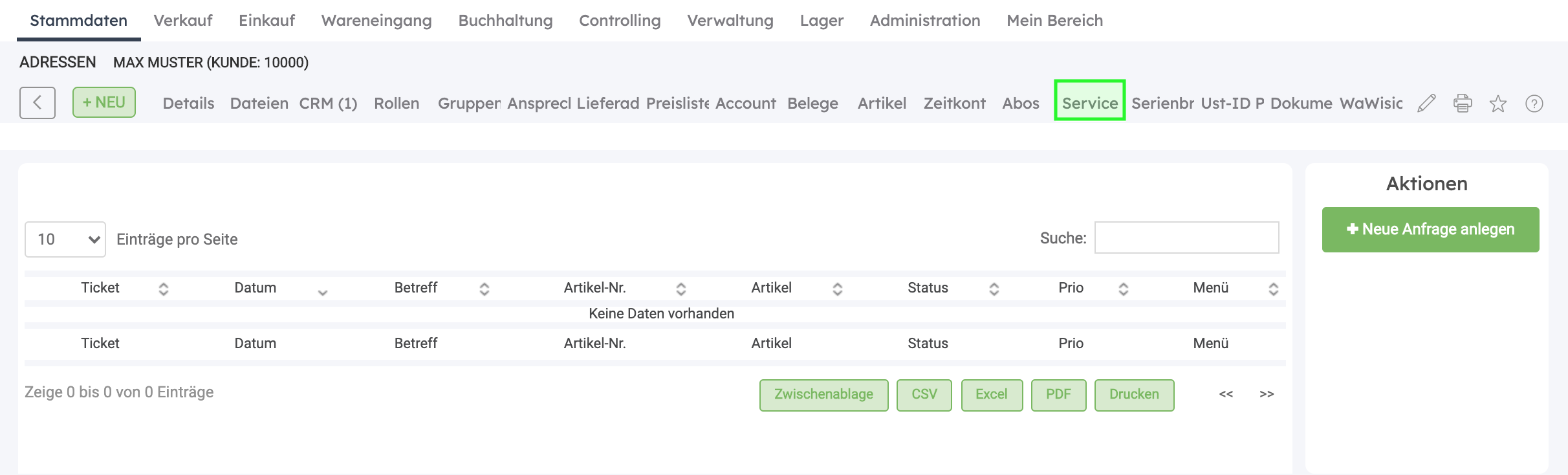
Task: Switch to the Verkauf main menu
Action: tap(183, 21)
